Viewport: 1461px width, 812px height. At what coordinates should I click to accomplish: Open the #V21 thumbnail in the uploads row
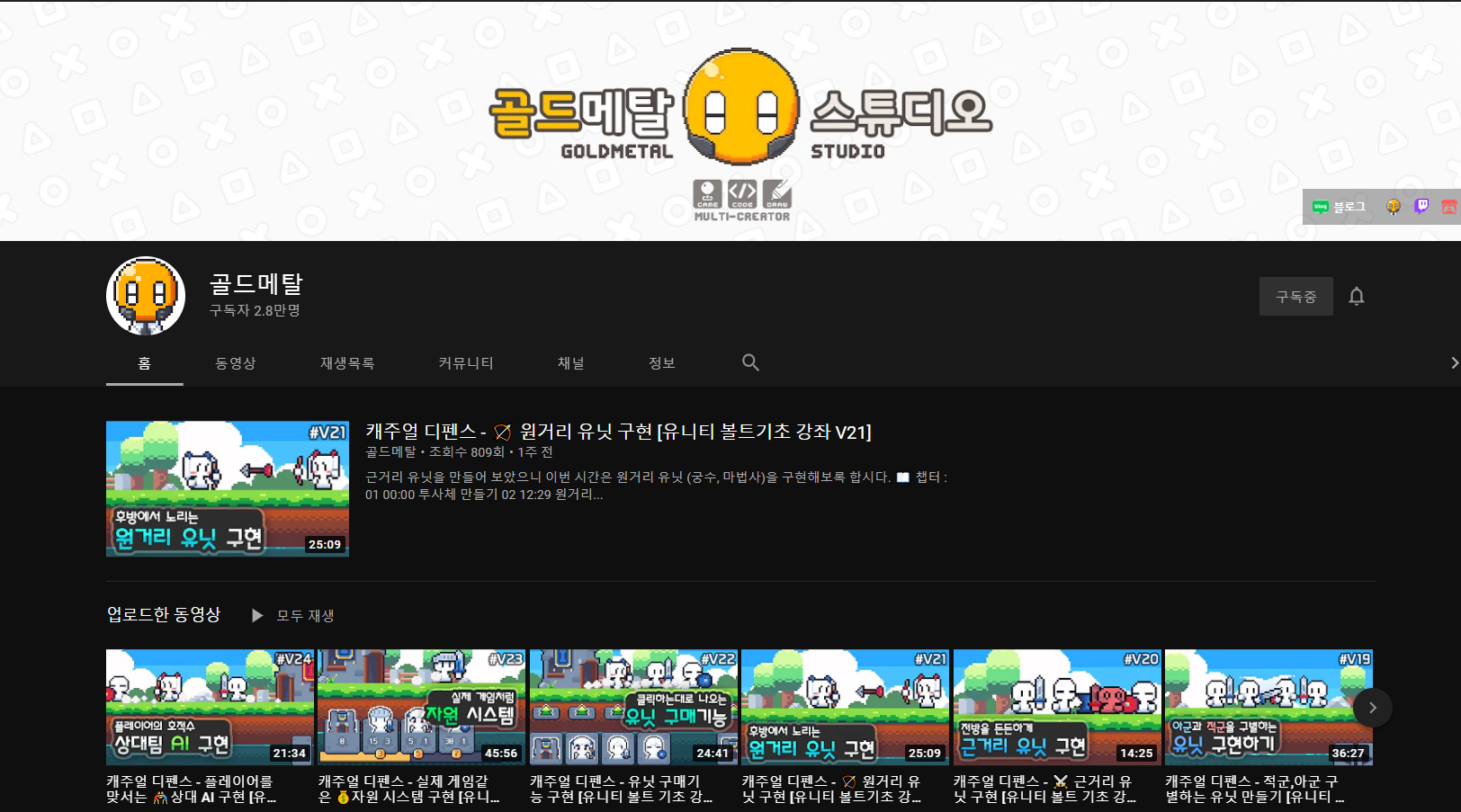[x=845, y=708]
